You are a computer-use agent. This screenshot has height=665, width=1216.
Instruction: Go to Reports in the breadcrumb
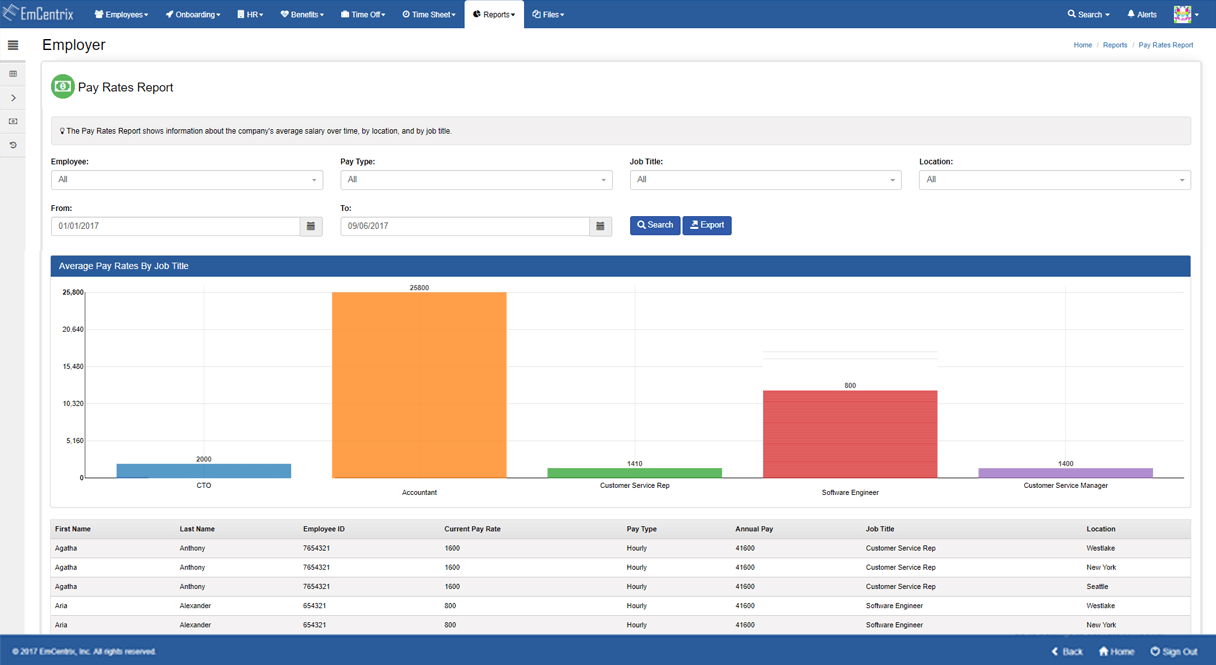point(1115,45)
